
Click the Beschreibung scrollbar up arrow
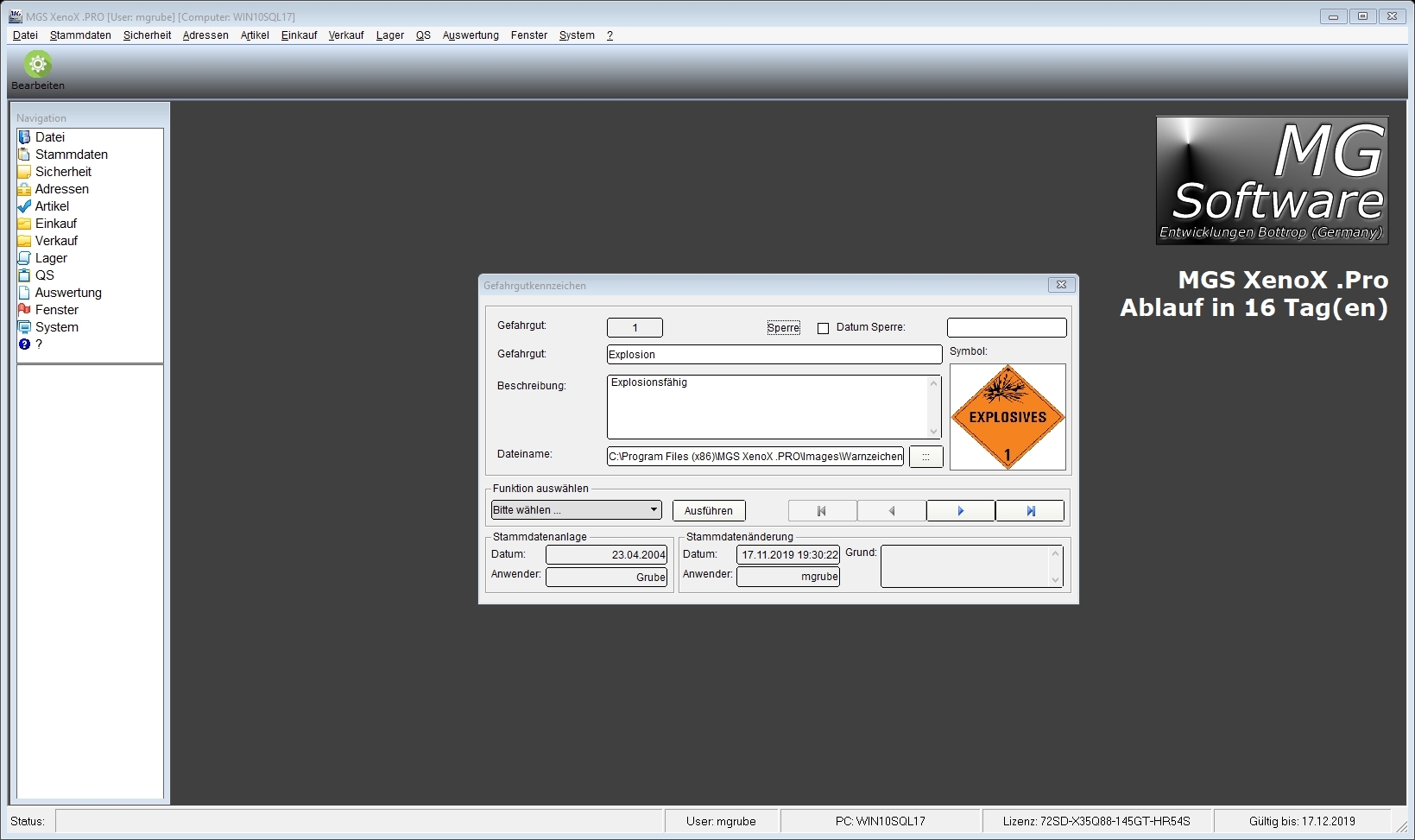(x=933, y=382)
